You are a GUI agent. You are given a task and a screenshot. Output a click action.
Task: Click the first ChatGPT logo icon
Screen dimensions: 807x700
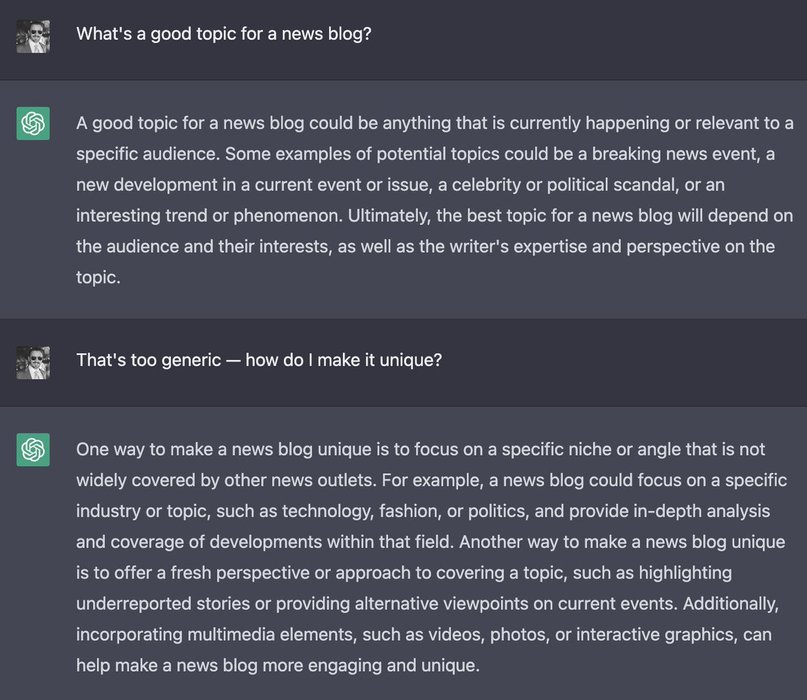pos(33,124)
